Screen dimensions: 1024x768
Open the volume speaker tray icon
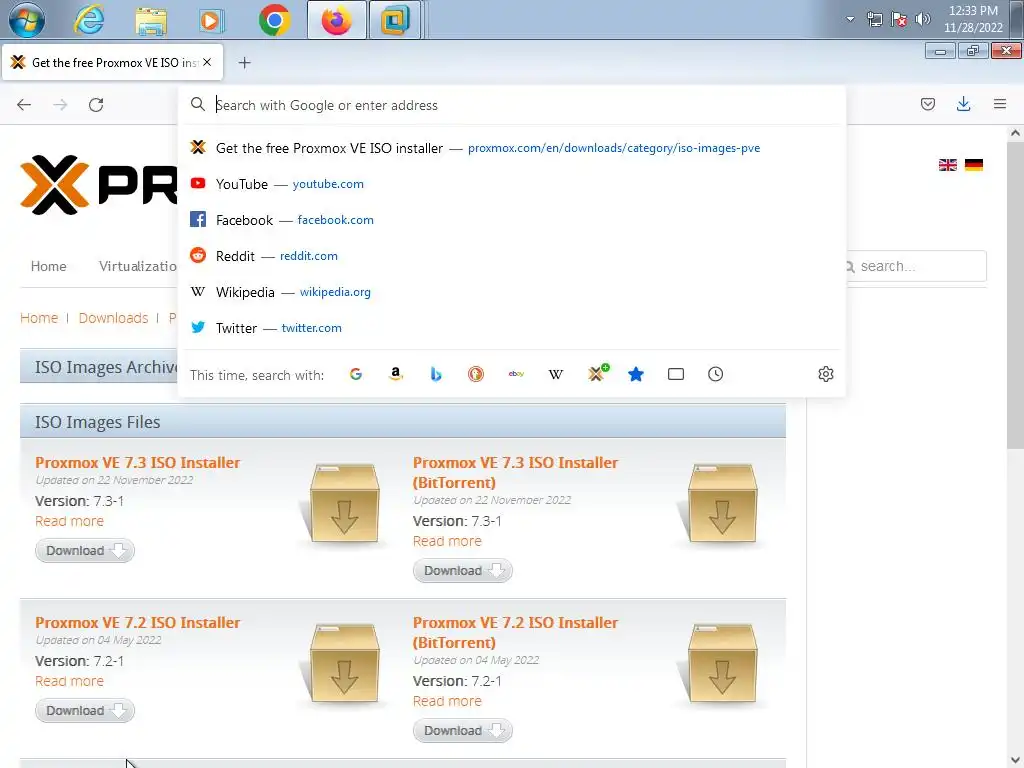922,19
